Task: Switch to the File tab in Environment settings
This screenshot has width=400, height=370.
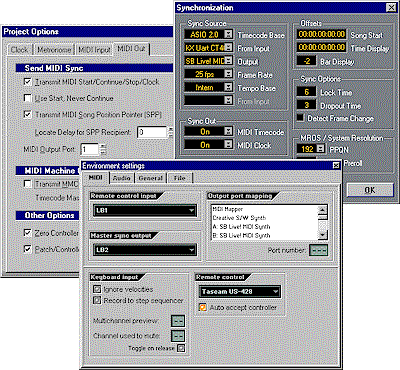Action: 180,178
